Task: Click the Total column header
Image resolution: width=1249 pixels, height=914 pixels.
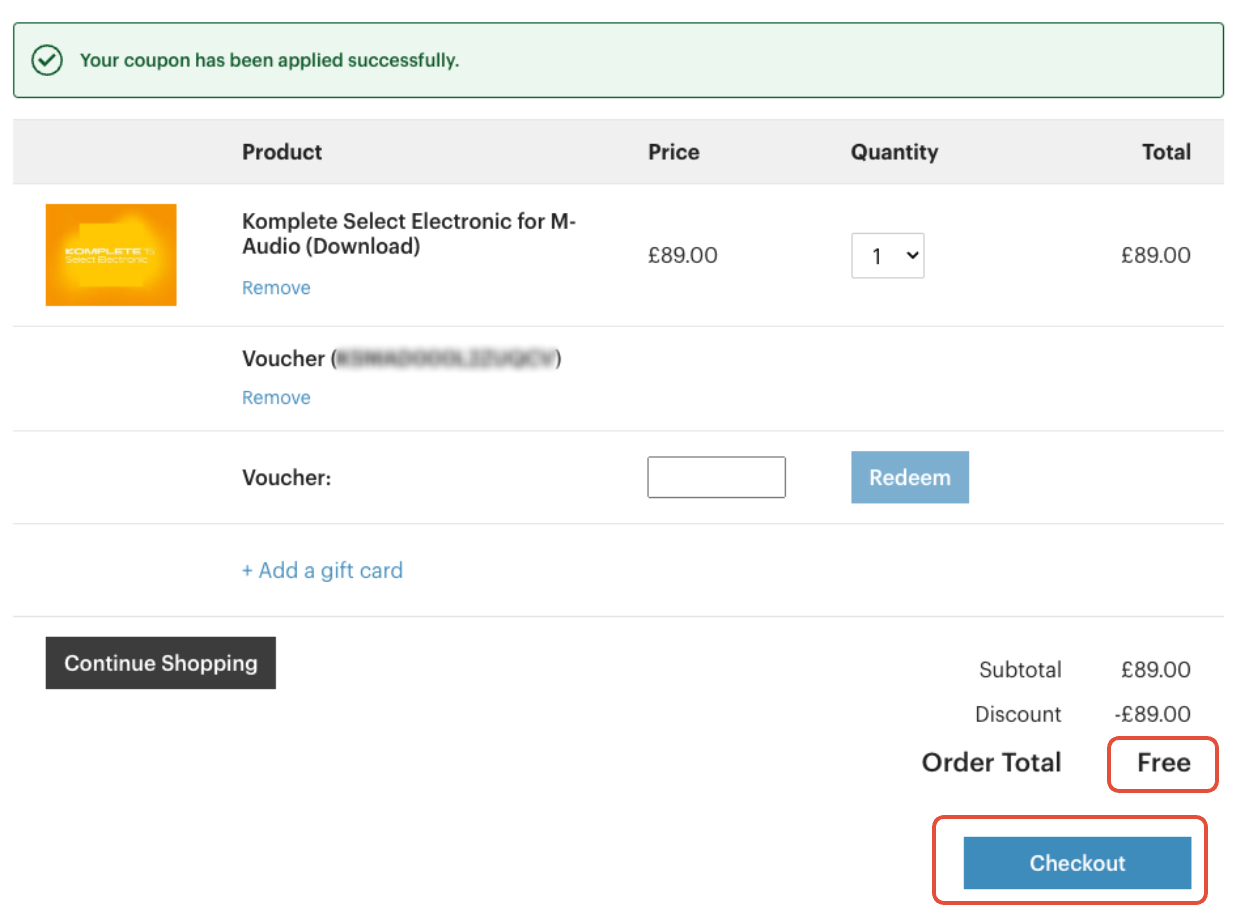Action: [x=1167, y=152]
